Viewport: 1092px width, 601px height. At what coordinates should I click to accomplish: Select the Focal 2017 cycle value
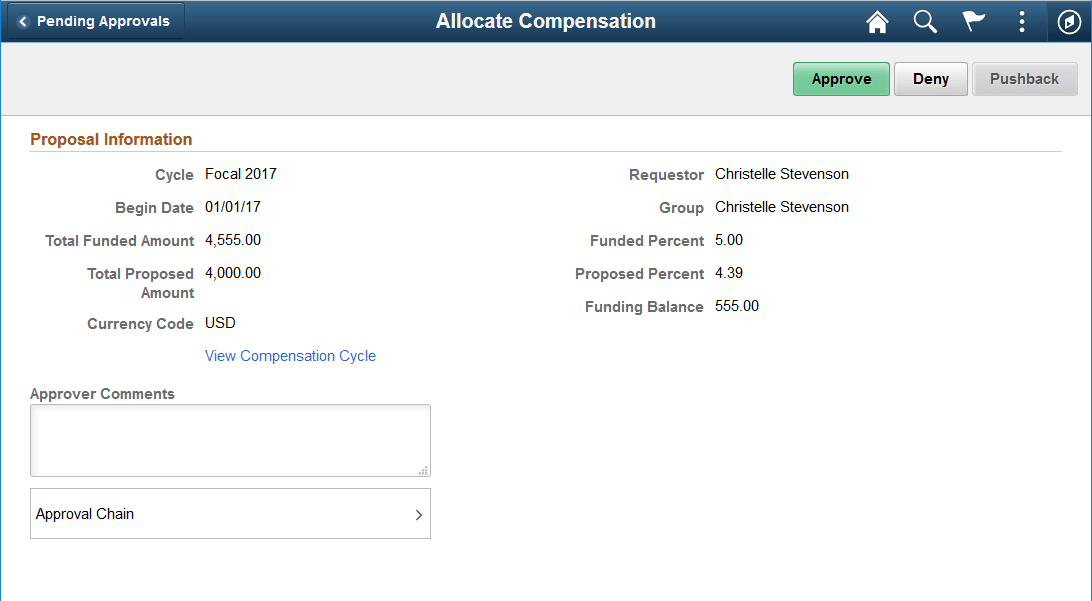[x=240, y=174]
